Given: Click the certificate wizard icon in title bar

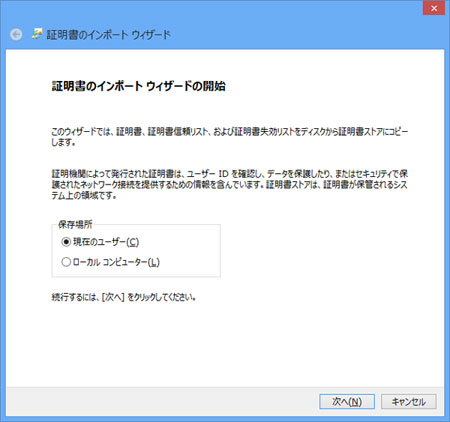Looking at the screenshot, I should [x=37, y=34].
